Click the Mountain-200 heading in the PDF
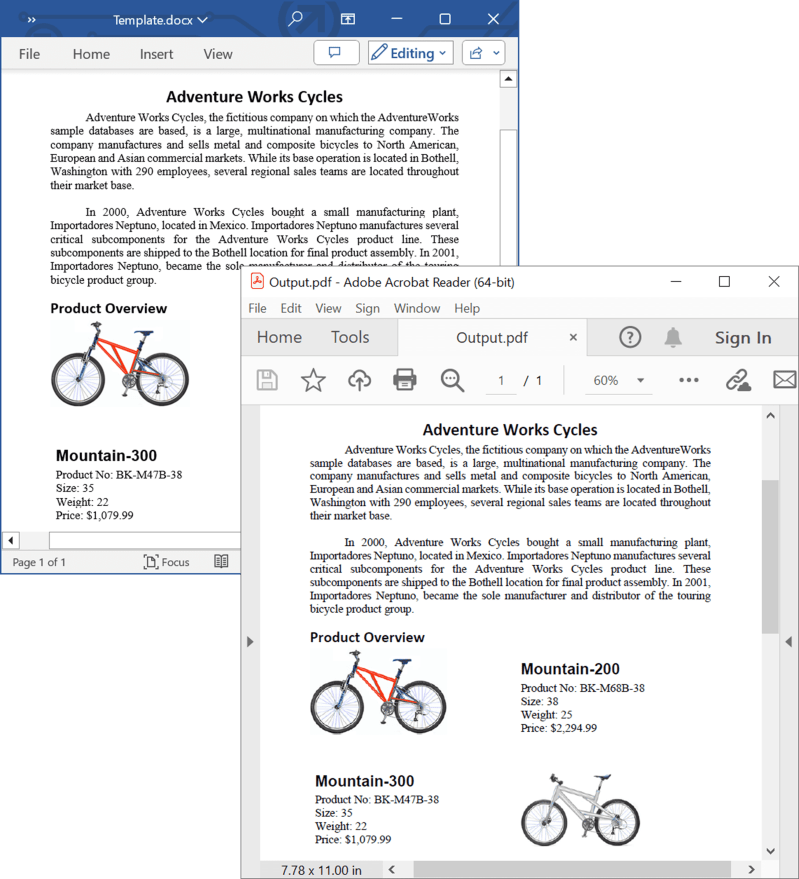 [570, 669]
